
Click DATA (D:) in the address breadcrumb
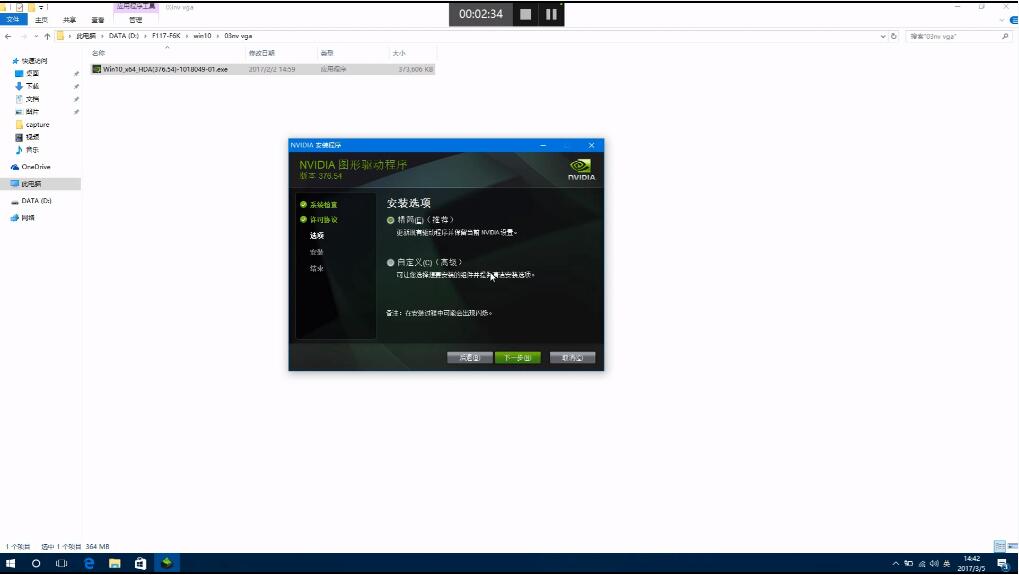tap(123, 36)
